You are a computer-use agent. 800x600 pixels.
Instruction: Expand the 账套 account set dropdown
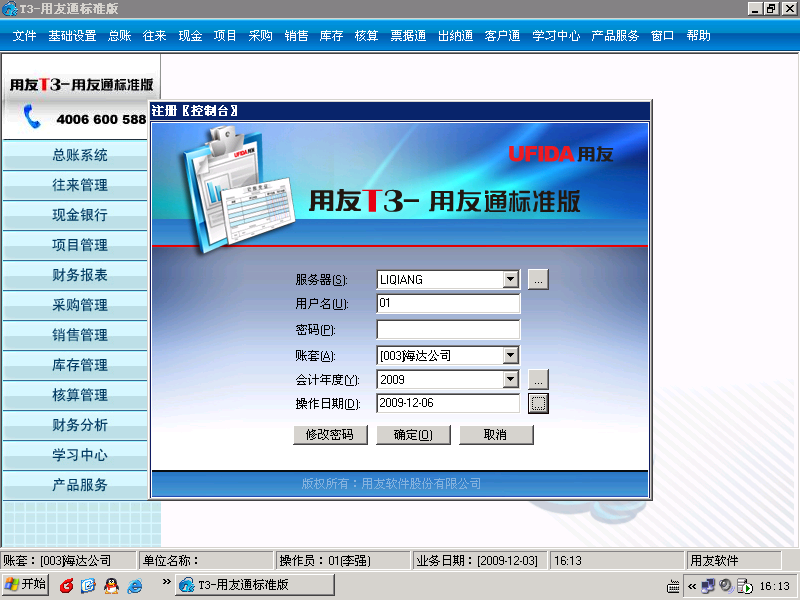(x=511, y=355)
